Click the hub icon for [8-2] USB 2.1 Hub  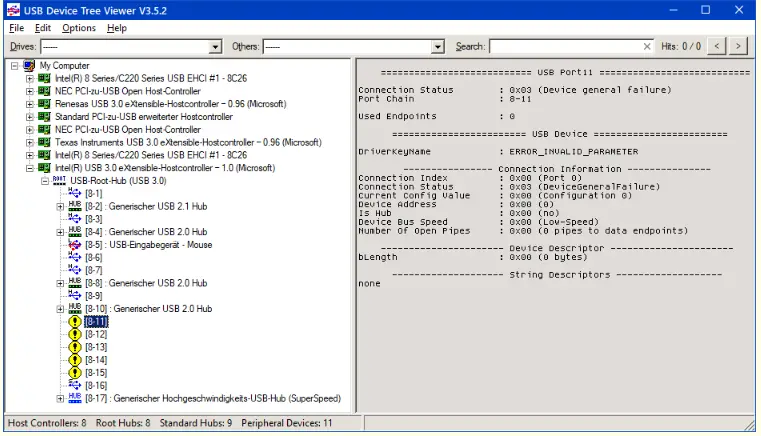click(75, 206)
